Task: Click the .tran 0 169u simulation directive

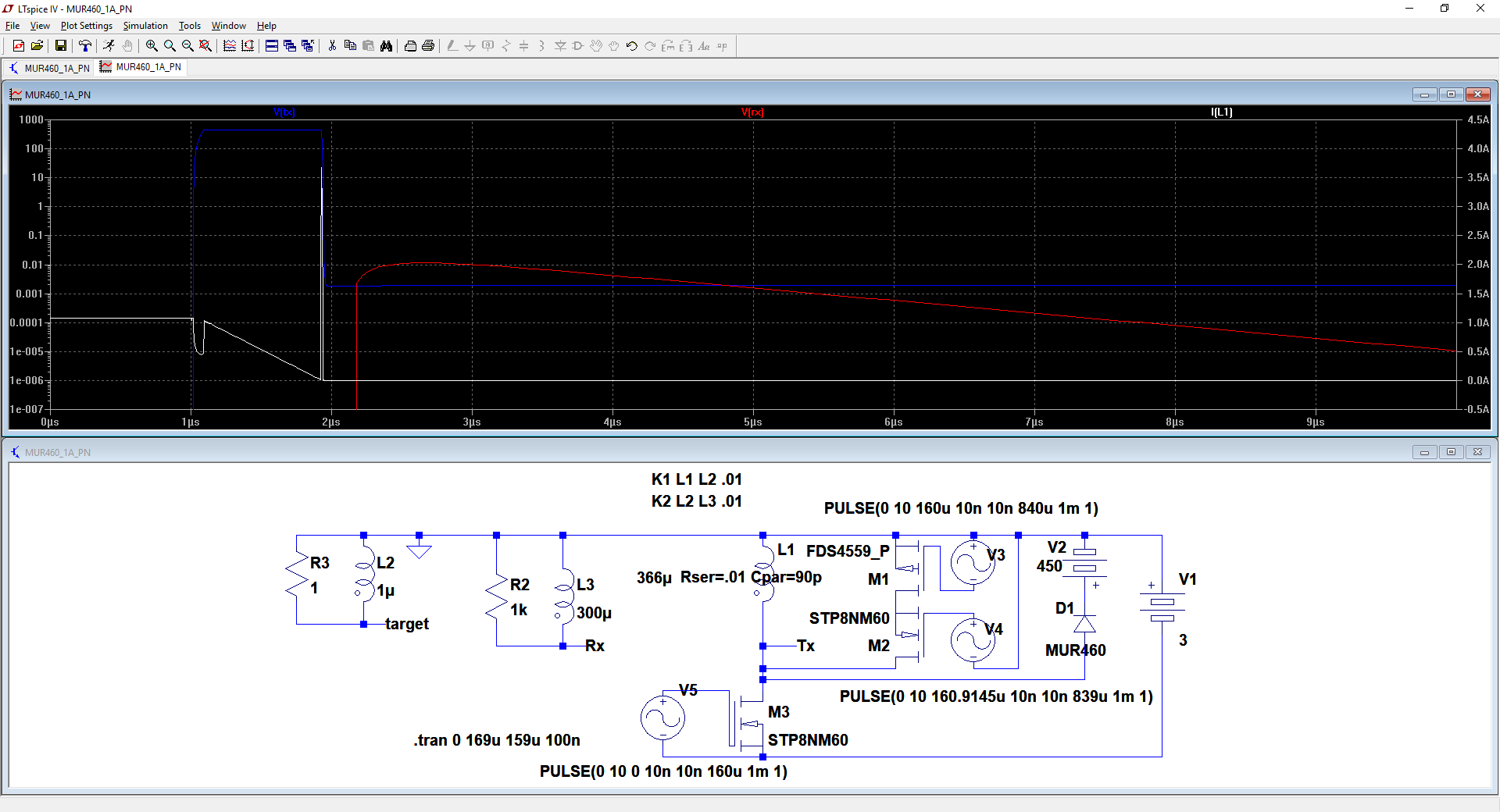Action: tap(497, 740)
